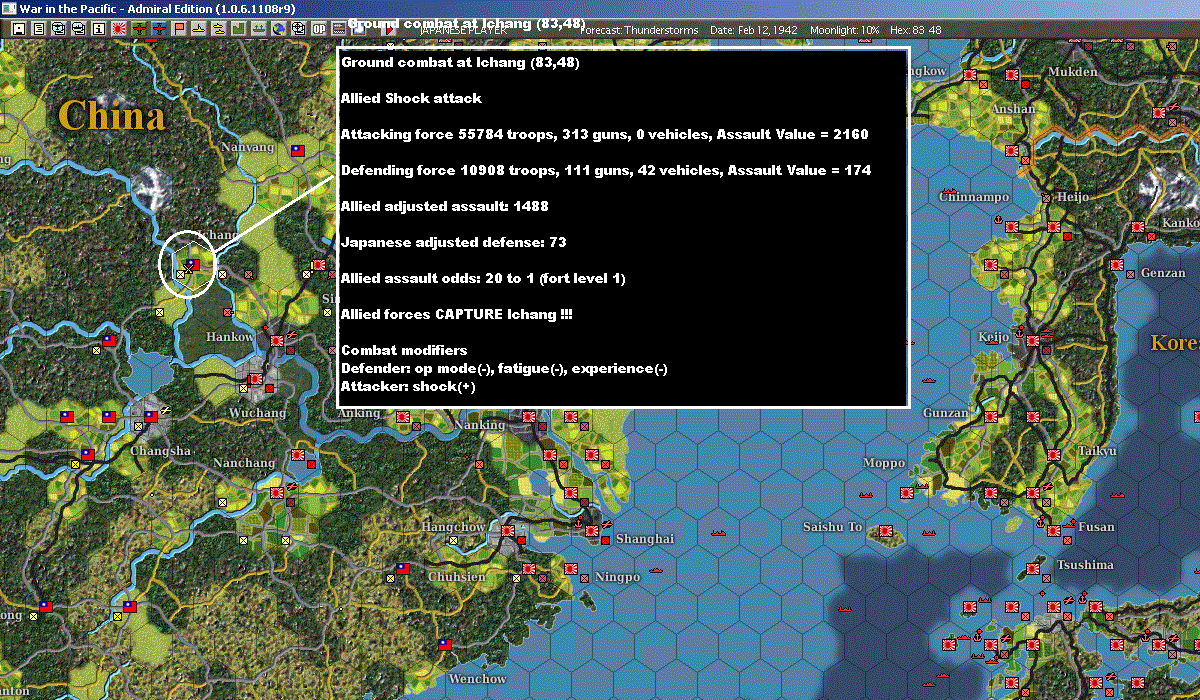Click the Nanking city label

tap(479, 425)
